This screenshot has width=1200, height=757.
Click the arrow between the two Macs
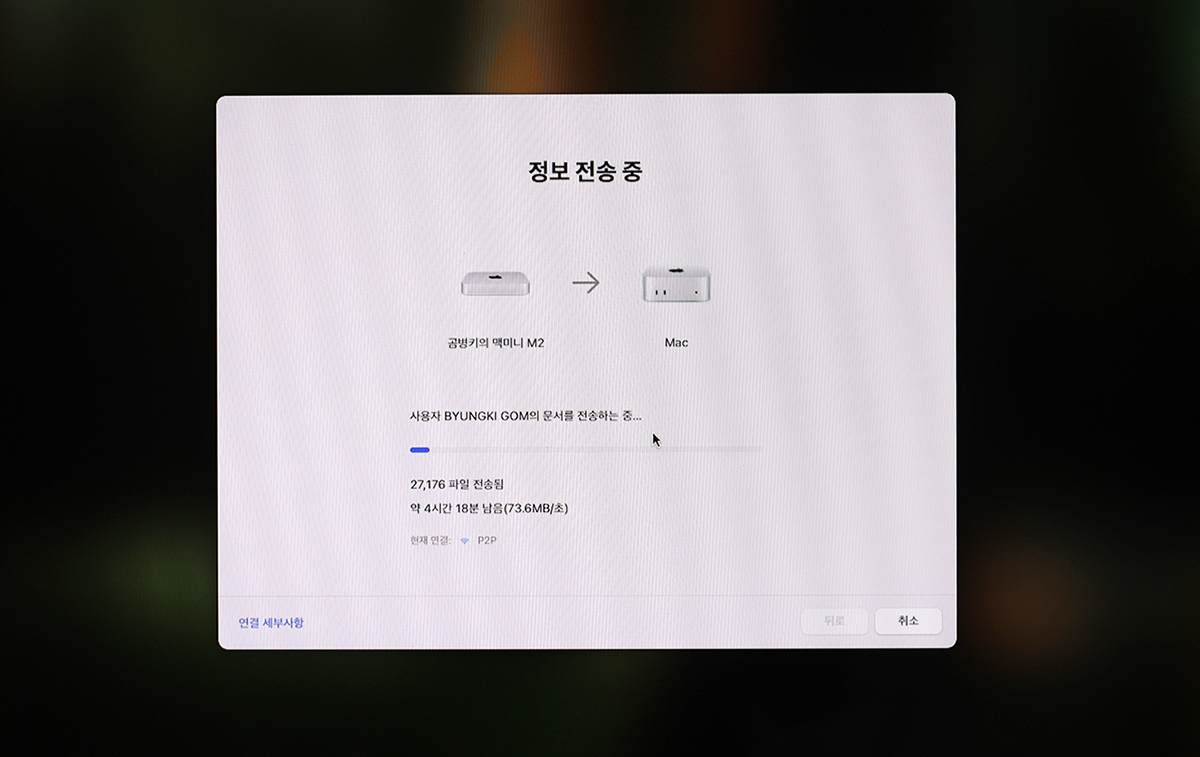586,283
